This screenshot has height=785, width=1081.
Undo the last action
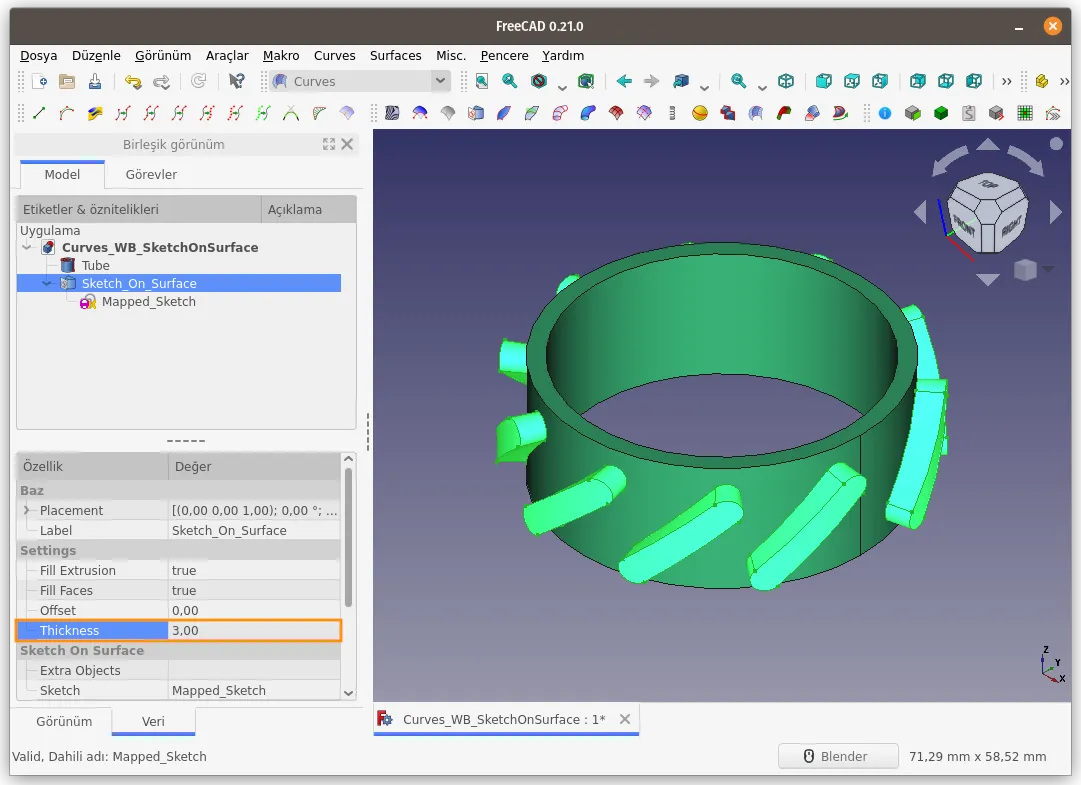coord(132,81)
